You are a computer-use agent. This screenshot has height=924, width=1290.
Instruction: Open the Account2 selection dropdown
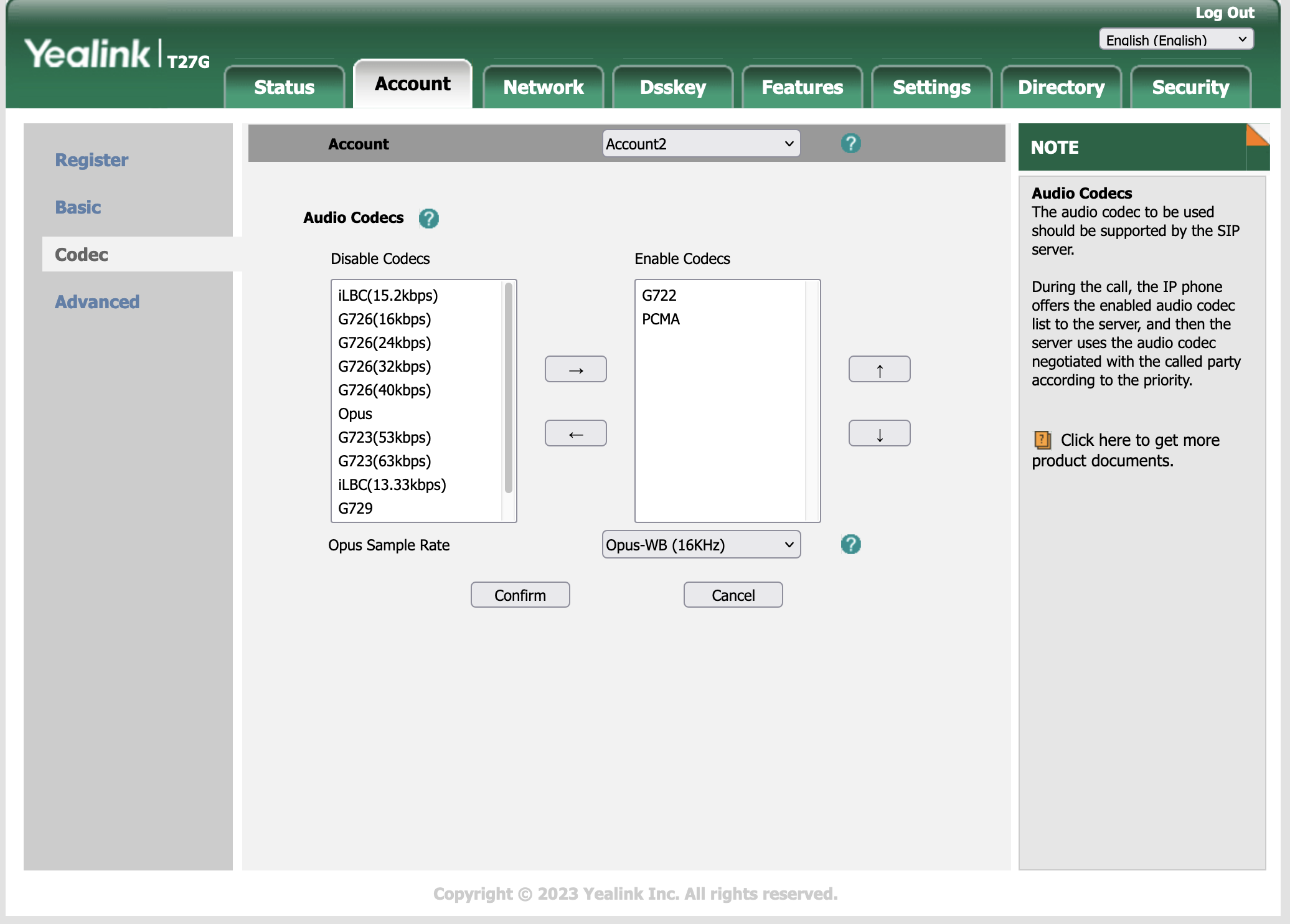coord(701,144)
